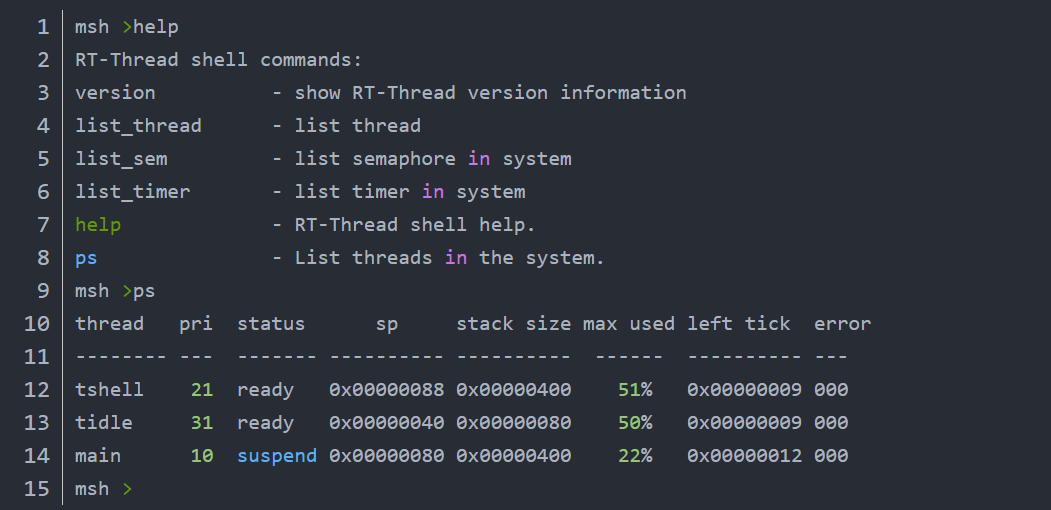
Task: Select line number 14 in gutter
Action: [37, 456]
